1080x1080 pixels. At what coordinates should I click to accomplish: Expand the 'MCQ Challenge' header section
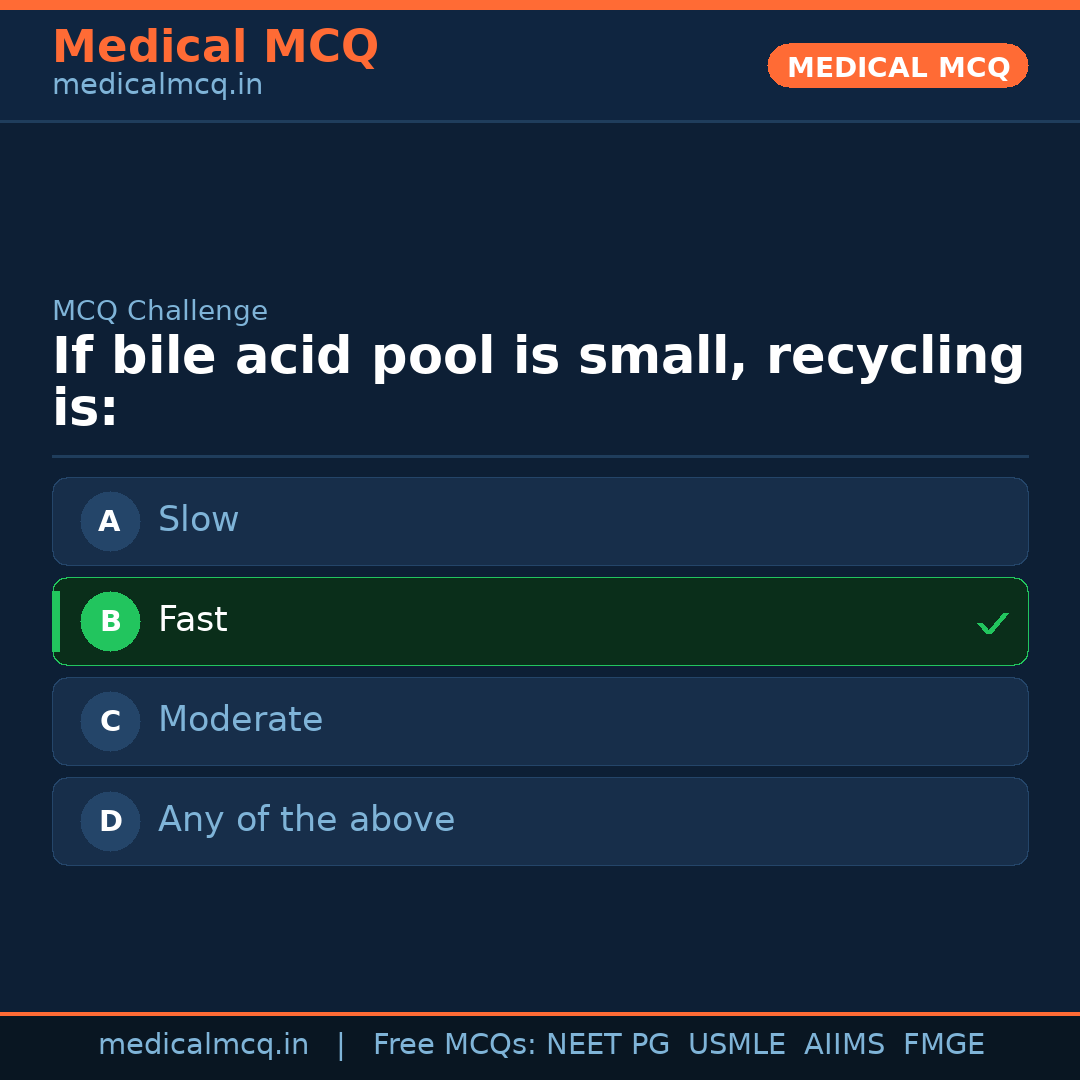point(160,311)
